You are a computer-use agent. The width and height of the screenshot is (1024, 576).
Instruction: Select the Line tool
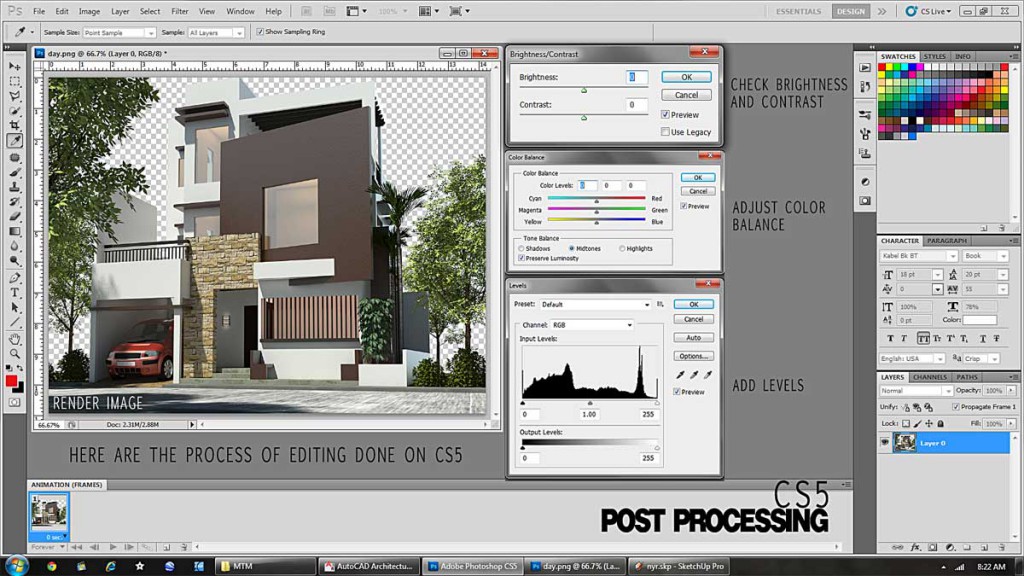14,322
